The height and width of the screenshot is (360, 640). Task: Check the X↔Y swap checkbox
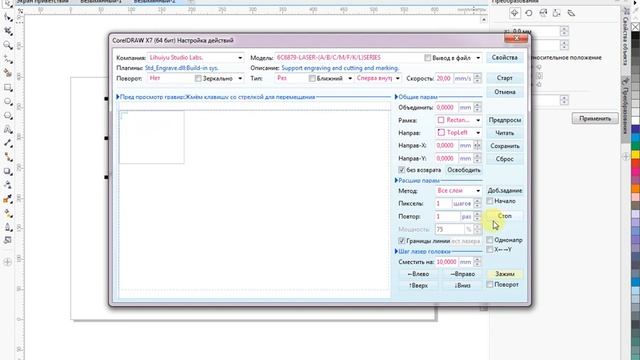pos(490,249)
